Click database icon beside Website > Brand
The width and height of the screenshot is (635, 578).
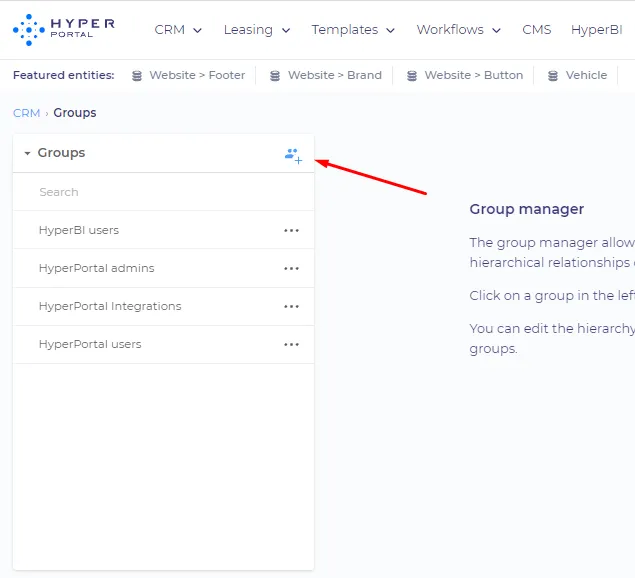click(275, 76)
